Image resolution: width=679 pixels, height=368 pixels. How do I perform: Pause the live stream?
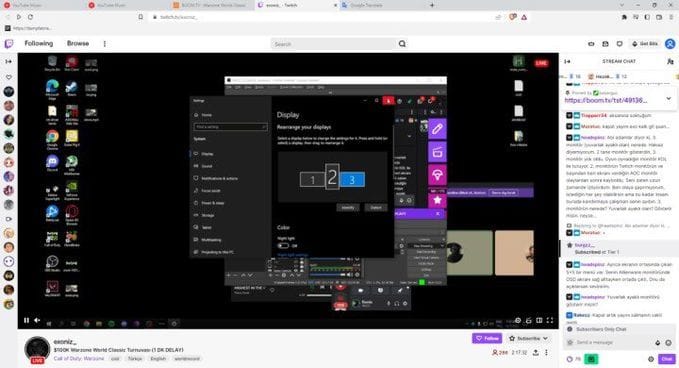(26, 320)
